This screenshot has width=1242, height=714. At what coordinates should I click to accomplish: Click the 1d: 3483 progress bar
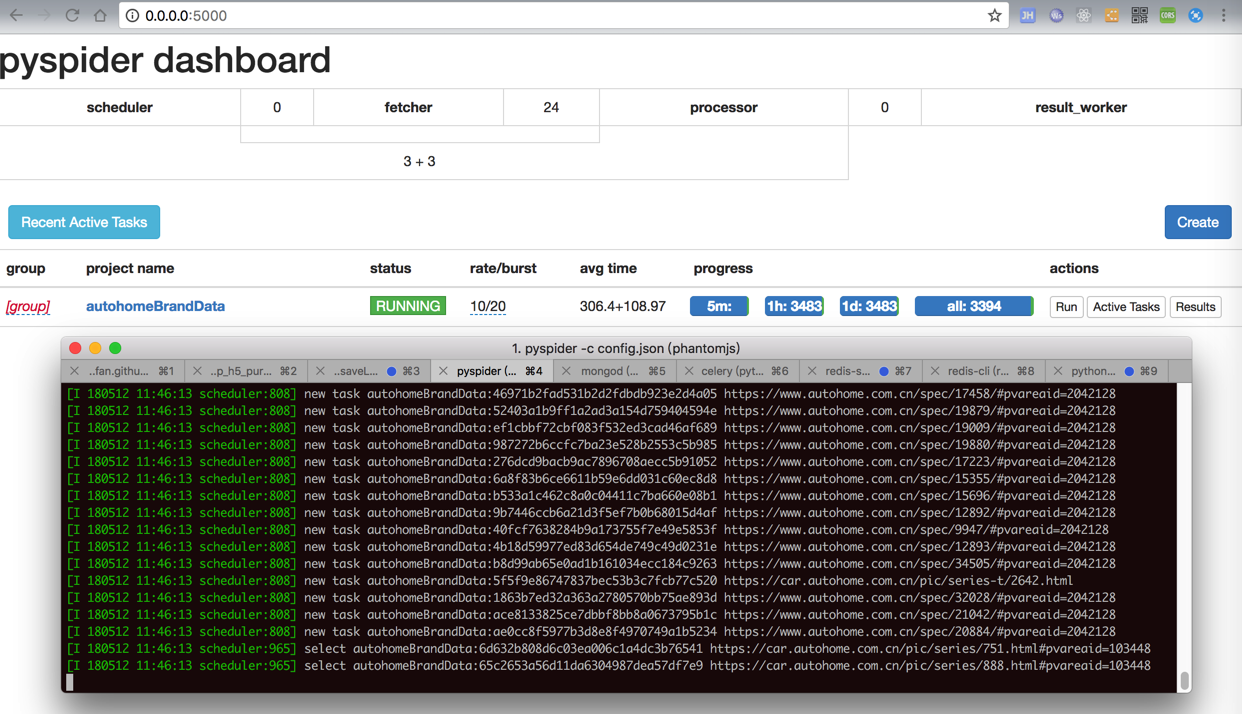coord(869,306)
